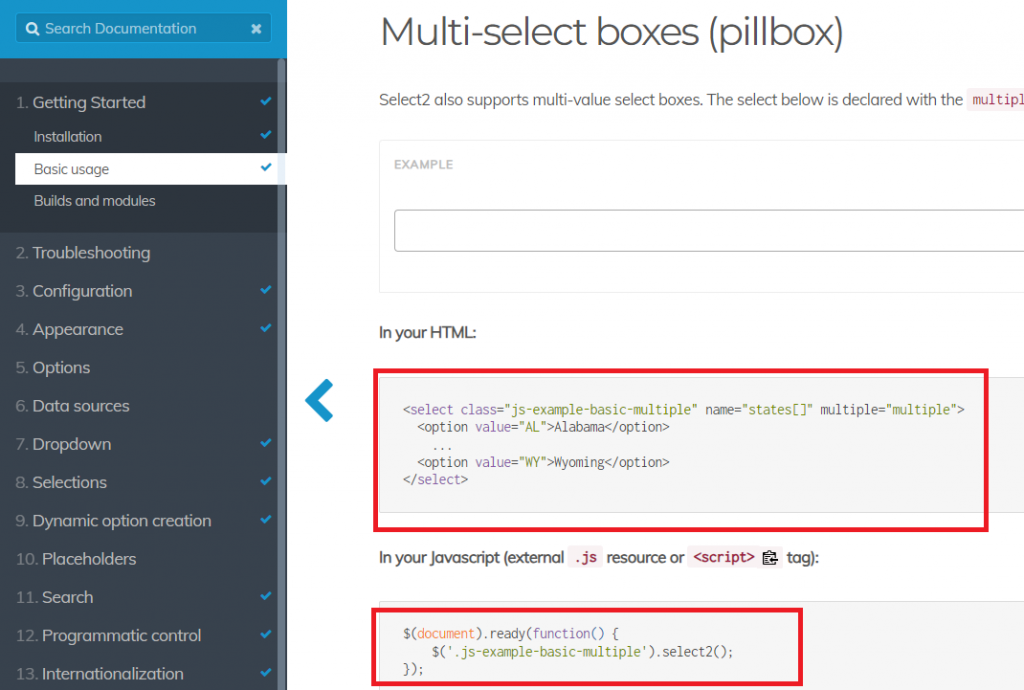Click checkmark beside Basic usage
This screenshot has height=690, width=1024.
pos(266,167)
